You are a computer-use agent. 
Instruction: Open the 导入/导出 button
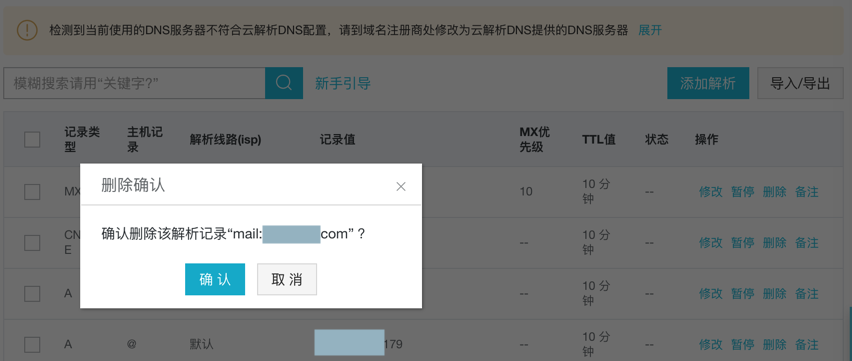coord(800,83)
